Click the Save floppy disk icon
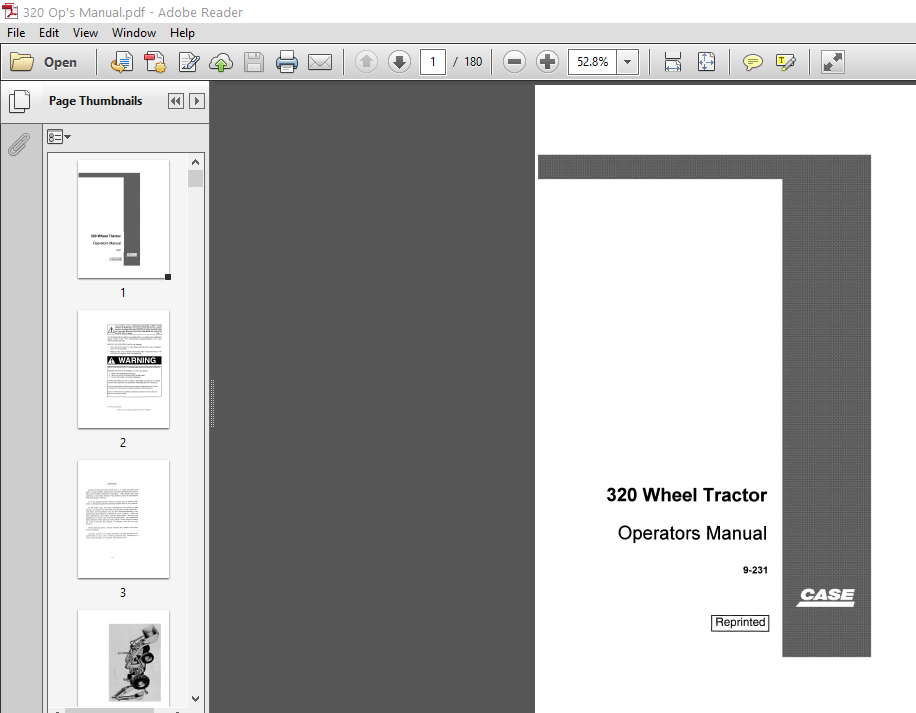Image resolution: width=916 pixels, height=713 pixels. coord(254,62)
